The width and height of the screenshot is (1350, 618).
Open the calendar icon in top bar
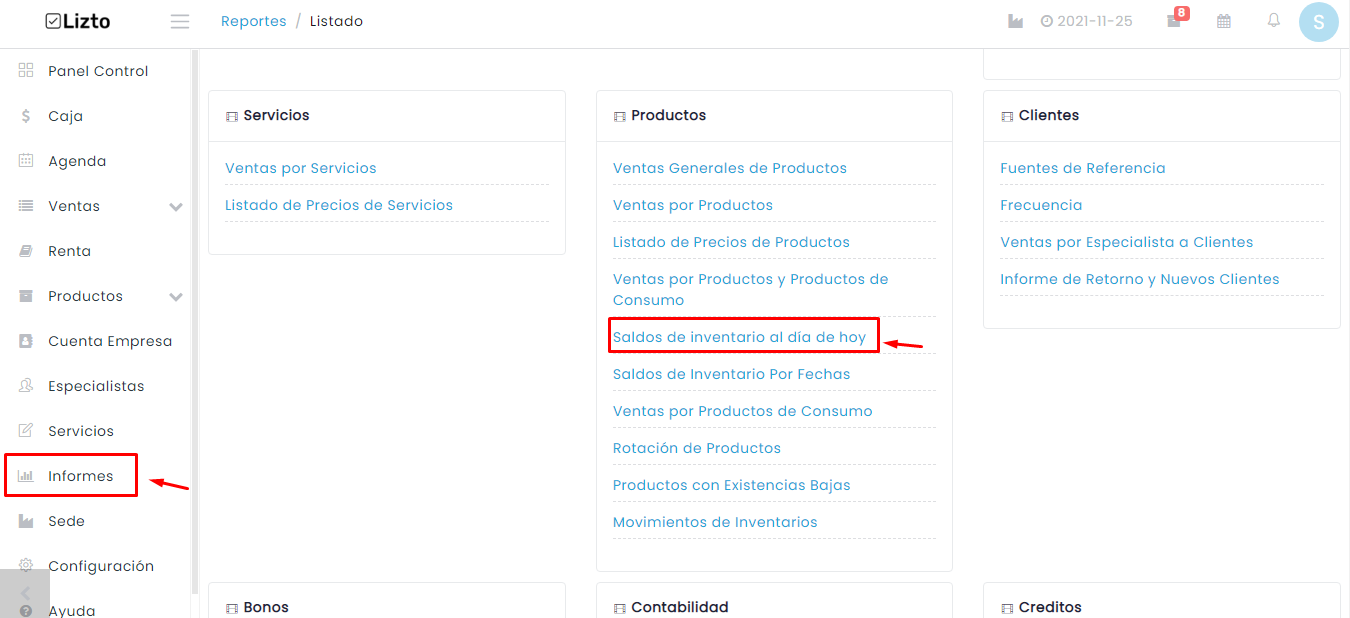click(1223, 21)
